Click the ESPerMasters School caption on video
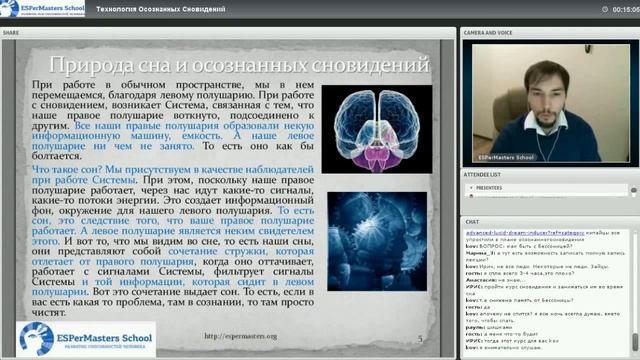This screenshot has height=360, width=640. (x=506, y=157)
